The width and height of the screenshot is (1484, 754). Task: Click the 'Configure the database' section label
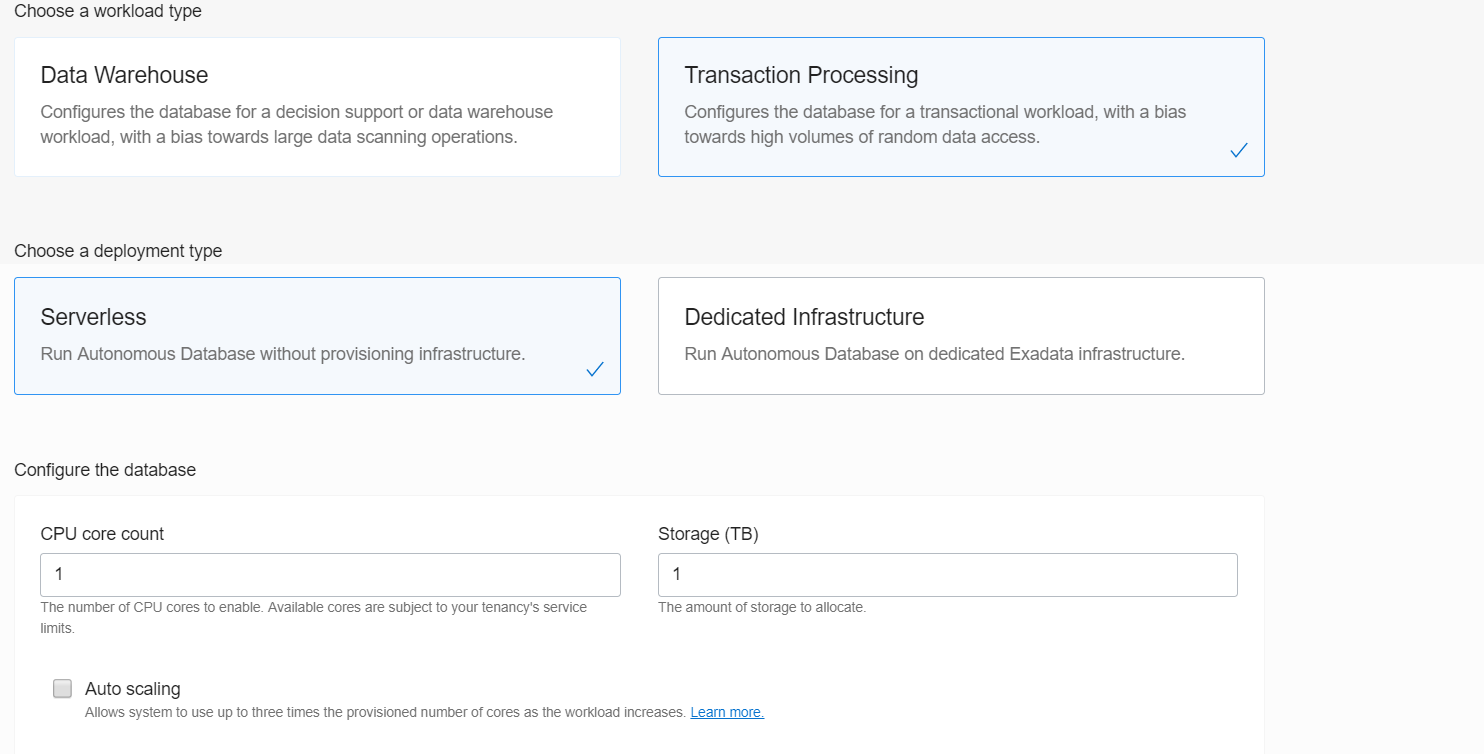pos(105,470)
